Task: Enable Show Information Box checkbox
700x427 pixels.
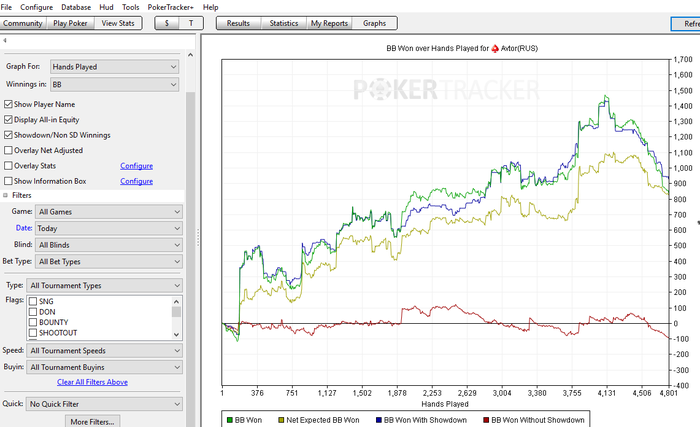Action: point(8,181)
